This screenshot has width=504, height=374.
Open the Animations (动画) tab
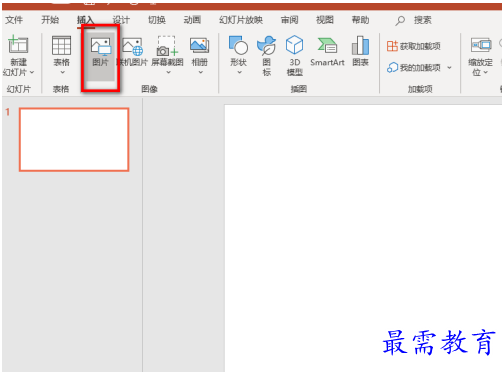192,20
